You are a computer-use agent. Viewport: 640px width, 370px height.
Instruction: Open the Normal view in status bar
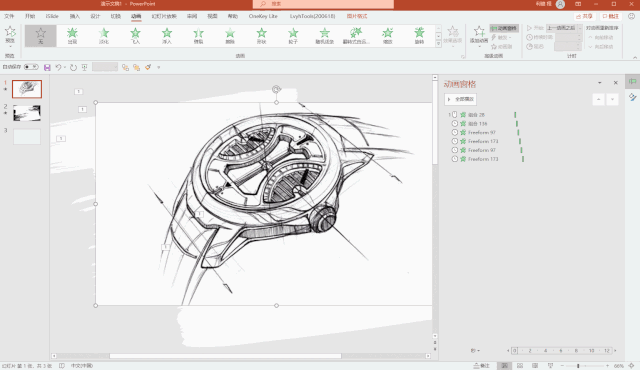[x=504, y=366]
